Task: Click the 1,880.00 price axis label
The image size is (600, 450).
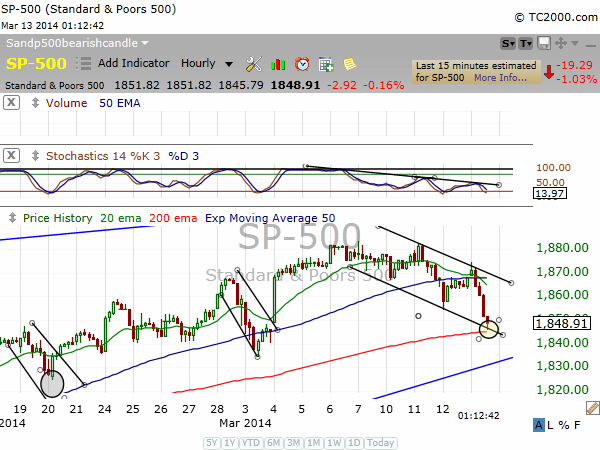Action: (562, 248)
